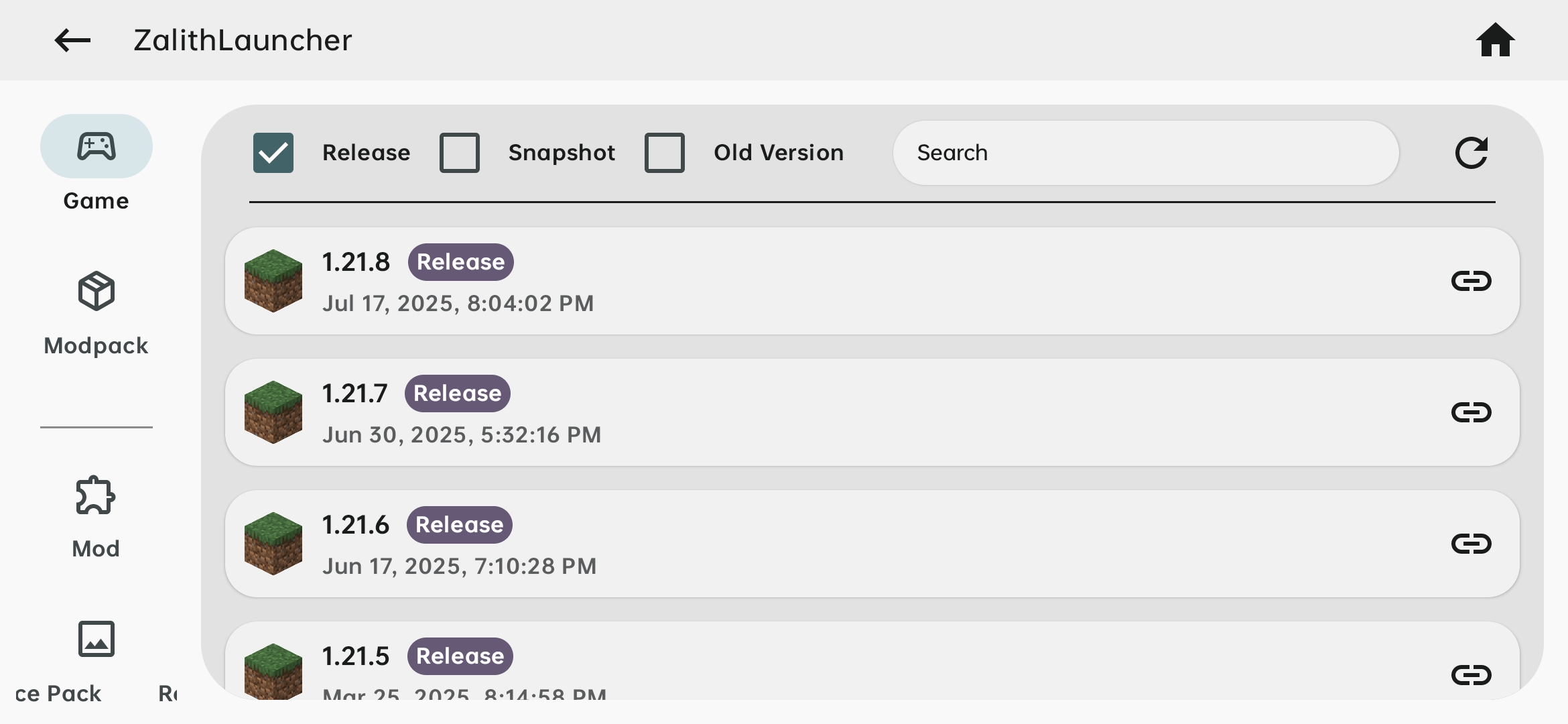The width and height of the screenshot is (1568, 724).
Task: Select the Game gamepad icon in sidebar
Action: tap(96, 146)
